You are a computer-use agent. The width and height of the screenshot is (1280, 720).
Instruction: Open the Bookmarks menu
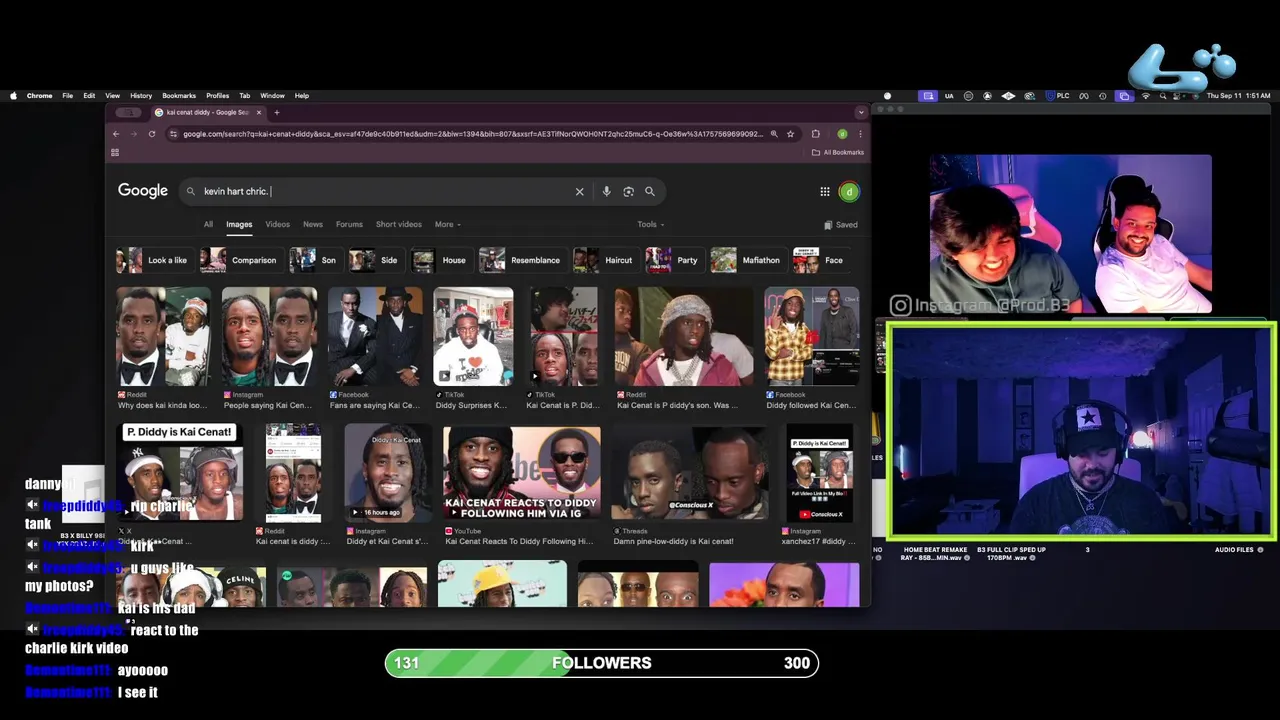point(179,96)
